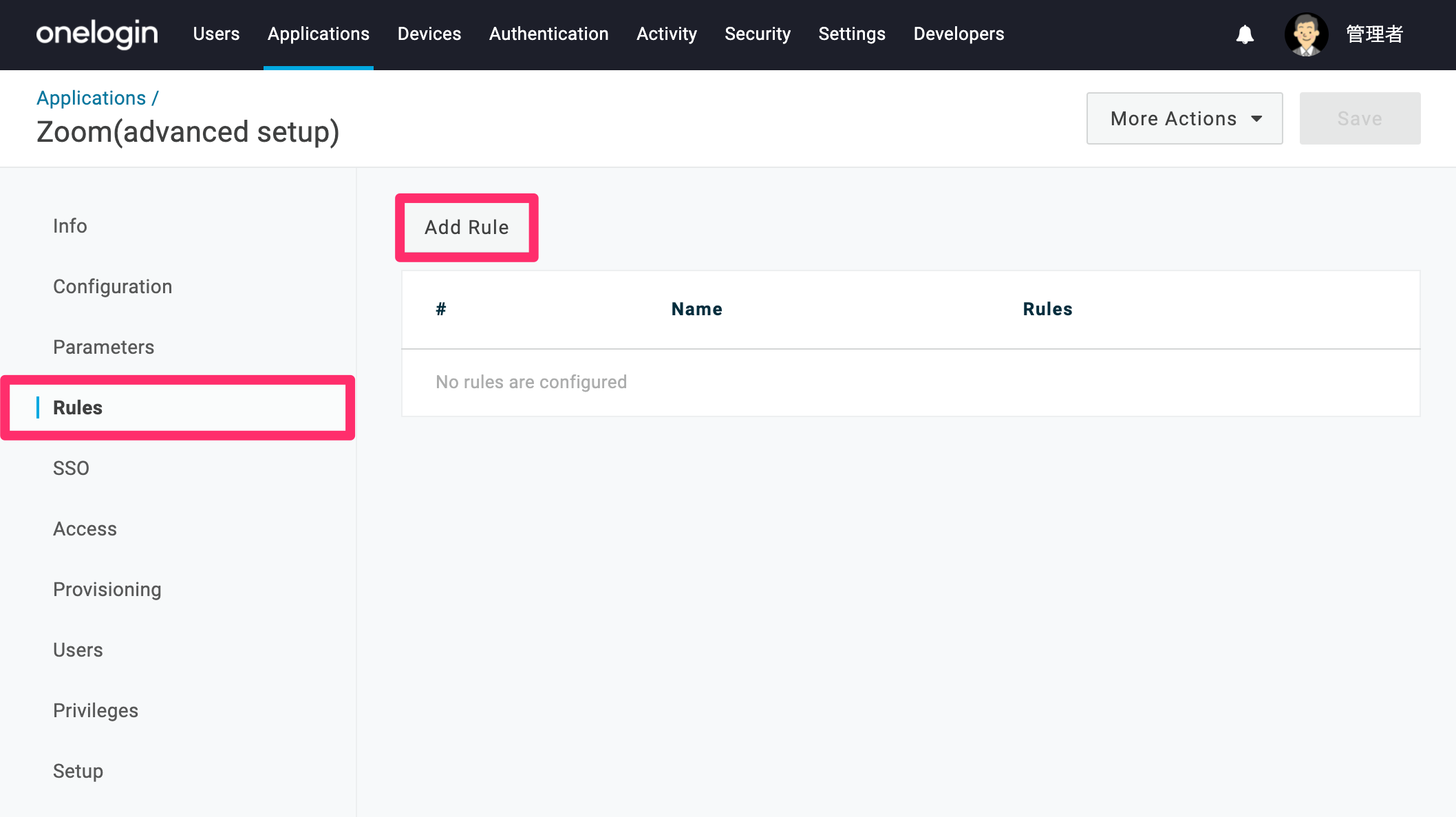Viewport: 1456px width, 817px height.
Task: Open the Developers menu
Action: pyautogui.click(x=959, y=34)
